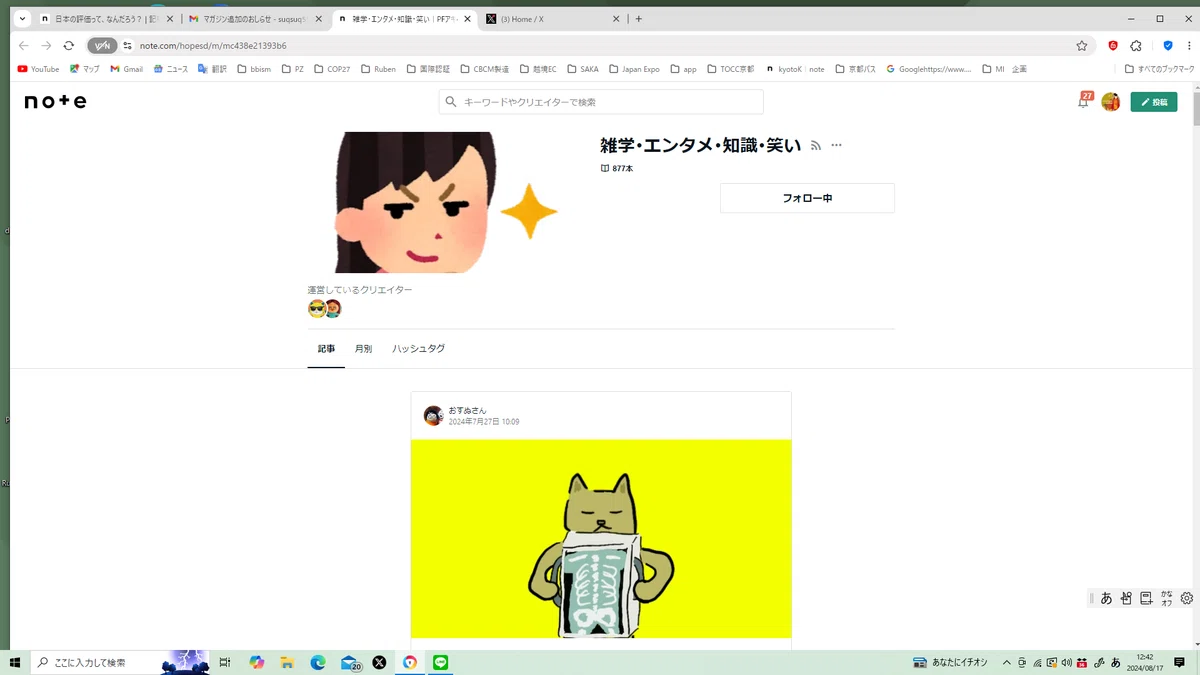Open the Mail taskbar icon with badge 20
The height and width of the screenshot is (675, 1200).
point(350,662)
